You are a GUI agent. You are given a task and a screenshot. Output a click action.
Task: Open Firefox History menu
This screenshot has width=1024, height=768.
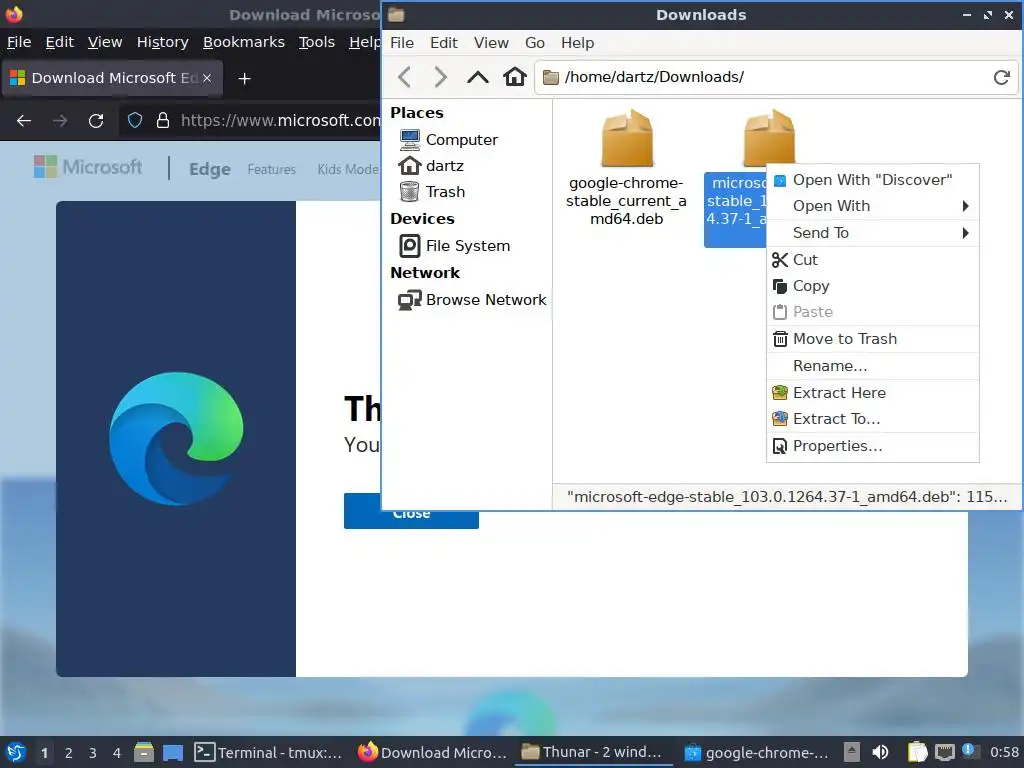click(x=162, y=42)
